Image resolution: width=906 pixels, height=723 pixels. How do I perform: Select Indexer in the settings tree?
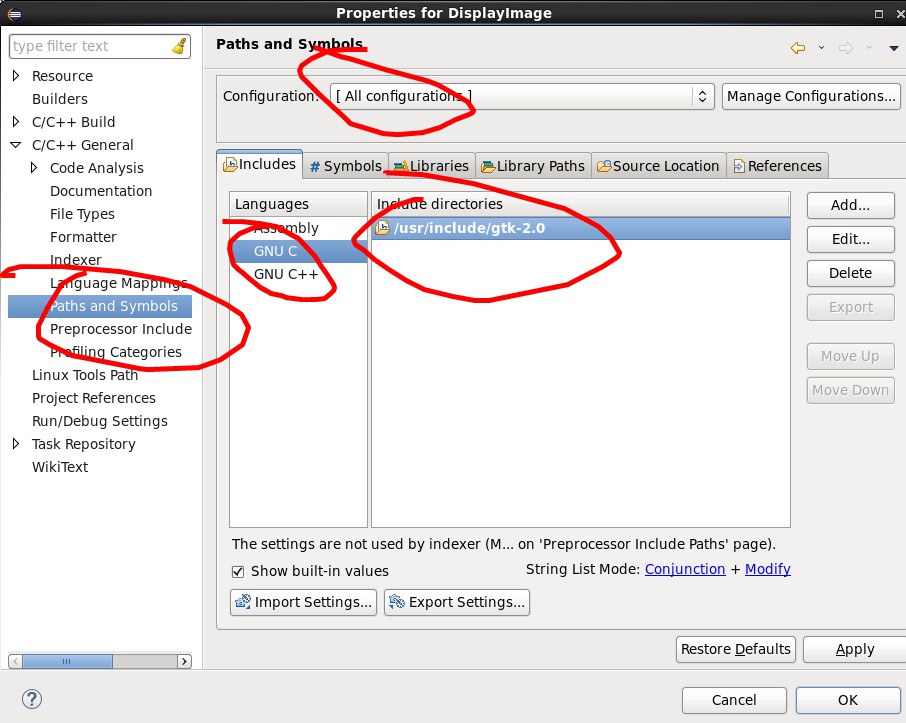point(76,260)
